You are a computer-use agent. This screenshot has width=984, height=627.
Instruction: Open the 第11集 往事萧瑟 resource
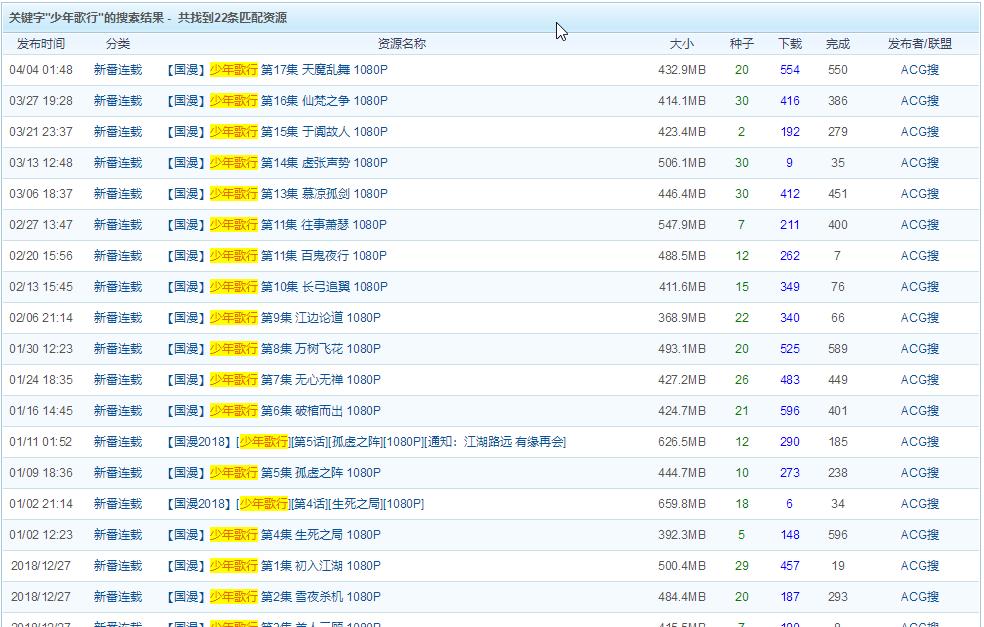click(298, 225)
